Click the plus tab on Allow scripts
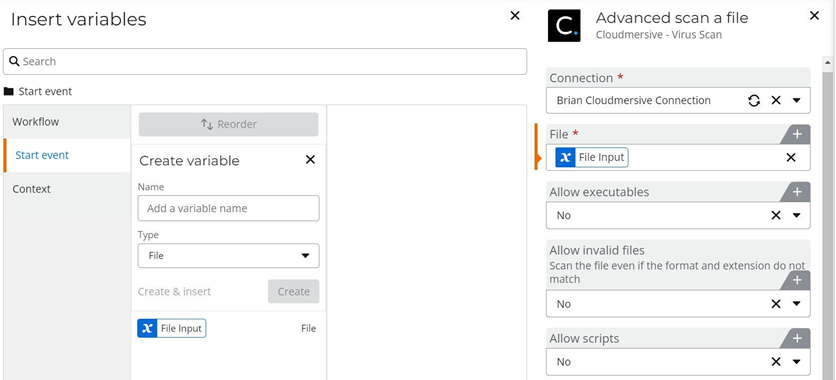The height and width of the screenshot is (380, 836). [x=797, y=338]
